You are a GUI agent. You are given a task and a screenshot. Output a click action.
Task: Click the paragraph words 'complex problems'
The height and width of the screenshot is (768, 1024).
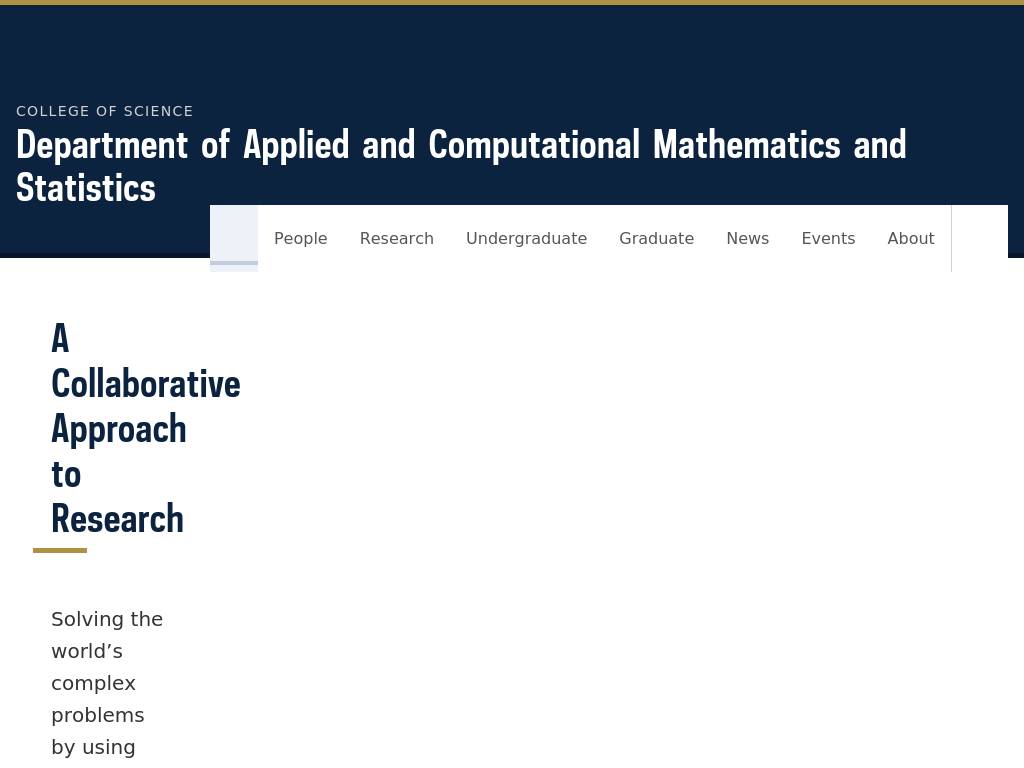pos(97,699)
